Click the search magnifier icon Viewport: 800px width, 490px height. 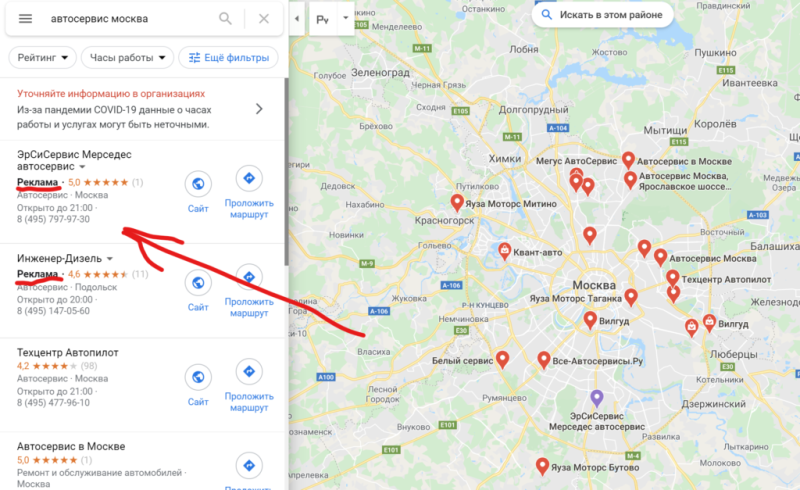[225, 19]
